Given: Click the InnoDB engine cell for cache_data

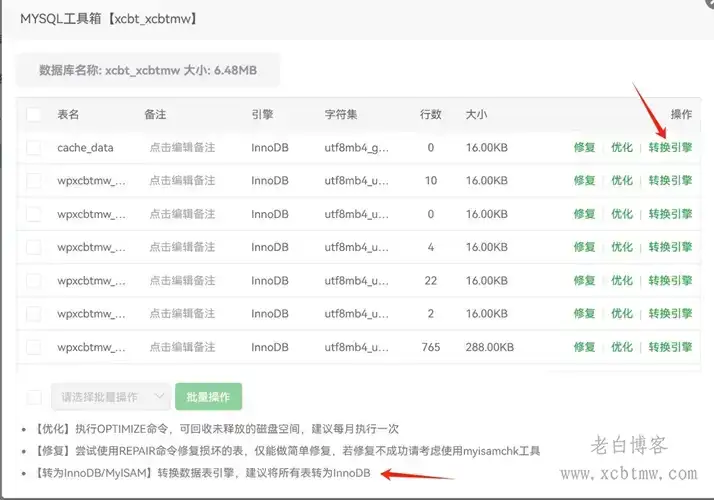Looking at the screenshot, I should tap(270, 148).
